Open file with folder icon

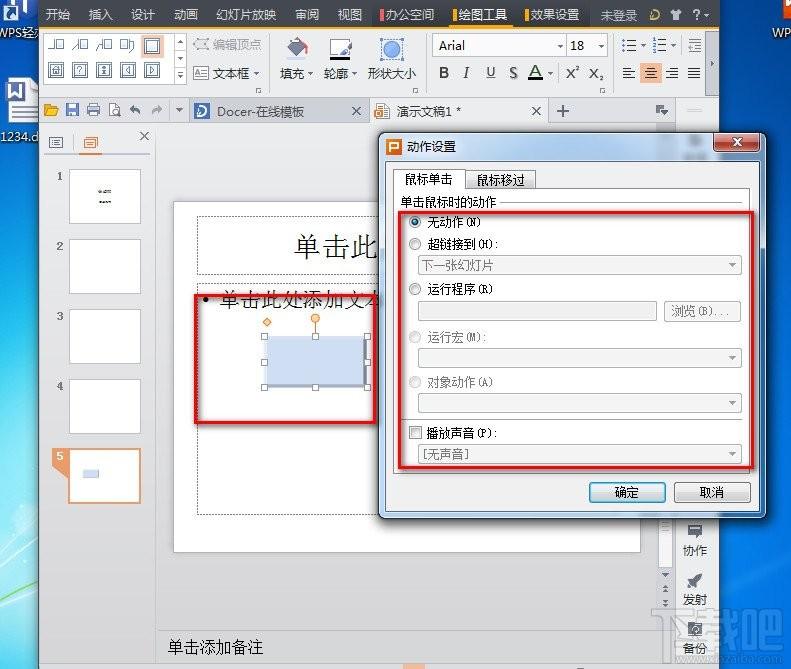[x=51, y=110]
